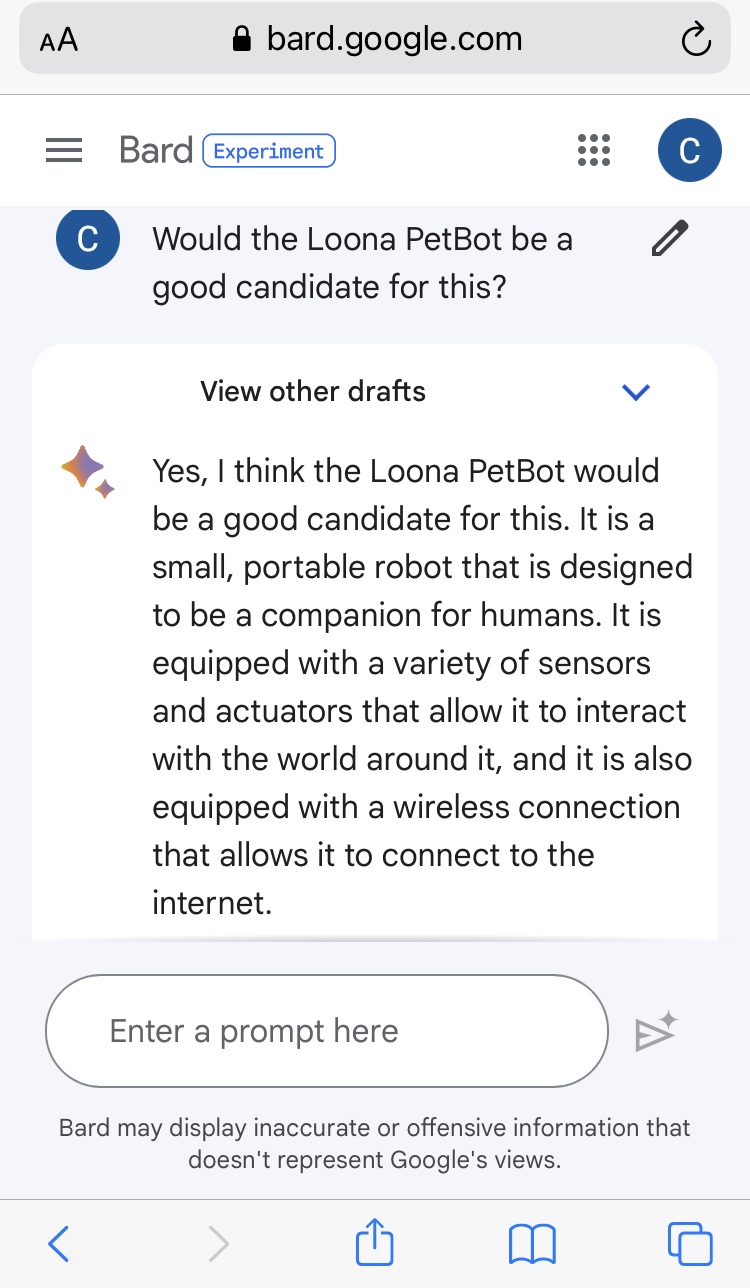Expand the View other drafts chevron
The width and height of the screenshot is (750, 1288).
click(636, 391)
